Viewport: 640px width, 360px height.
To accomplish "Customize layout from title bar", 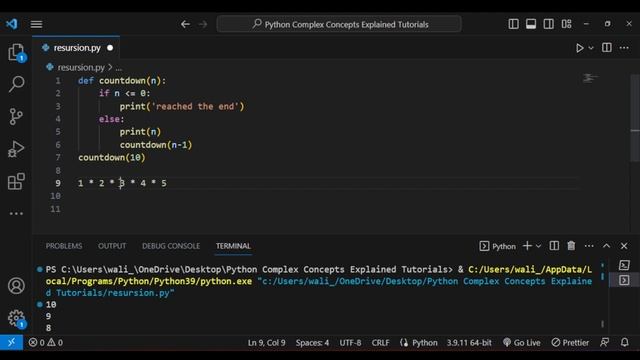I will [566, 24].
